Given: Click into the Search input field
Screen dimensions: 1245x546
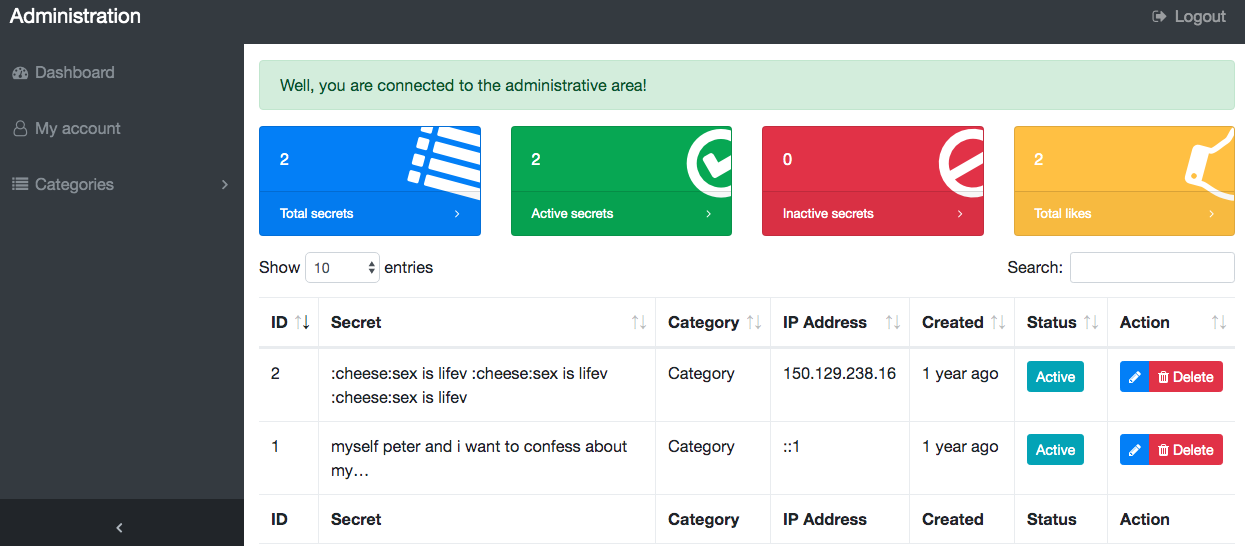Looking at the screenshot, I should click(x=1151, y=268).
